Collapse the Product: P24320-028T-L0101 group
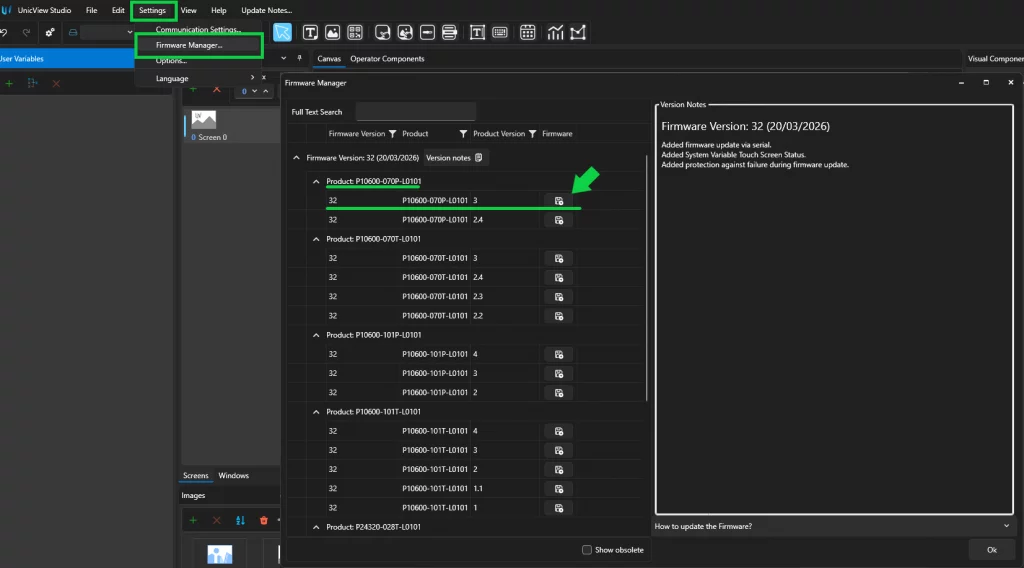This screenshot has height=568, width=1024. tap(316, 527)
